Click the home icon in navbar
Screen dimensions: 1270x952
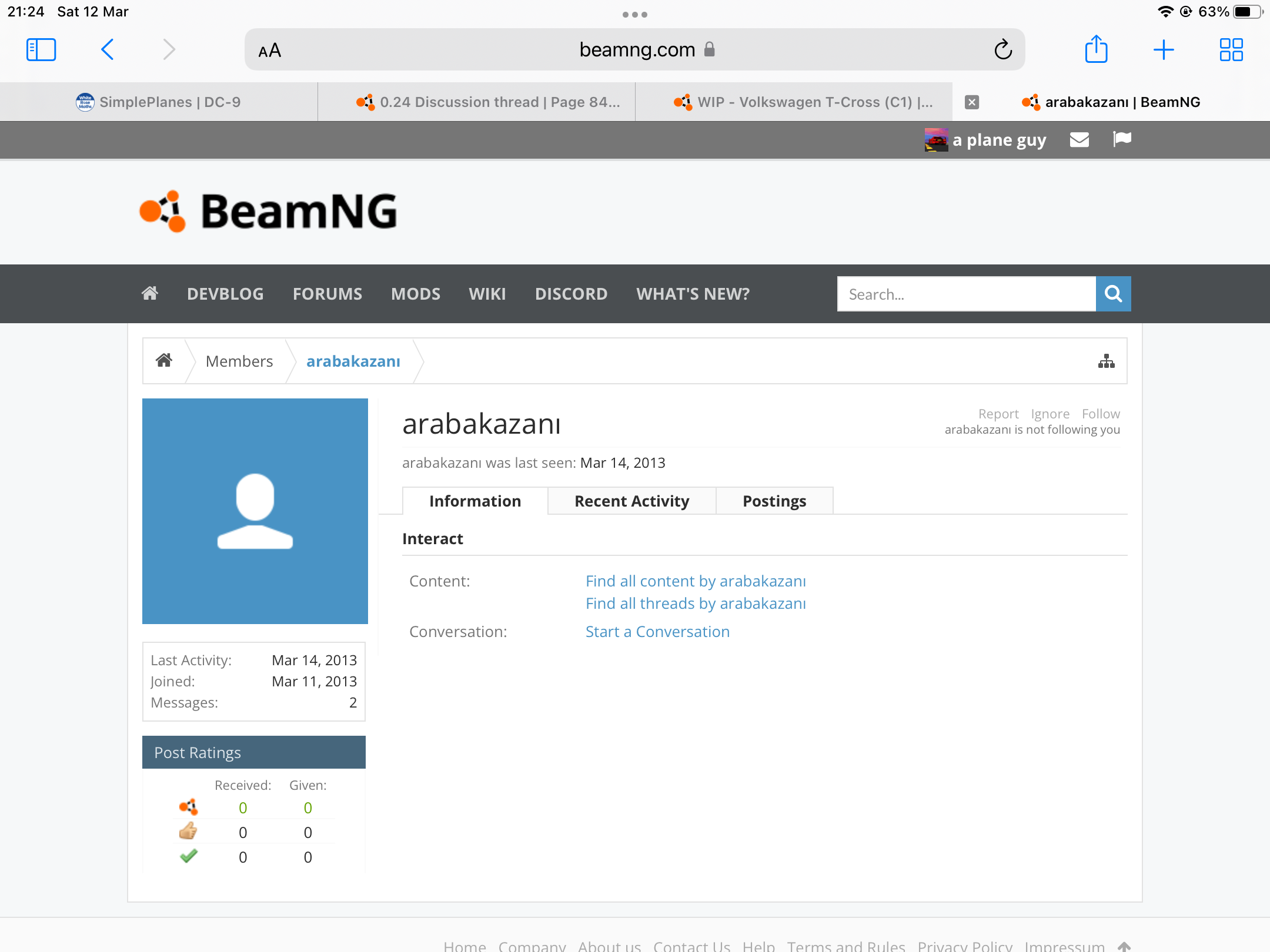coord(150,293)
